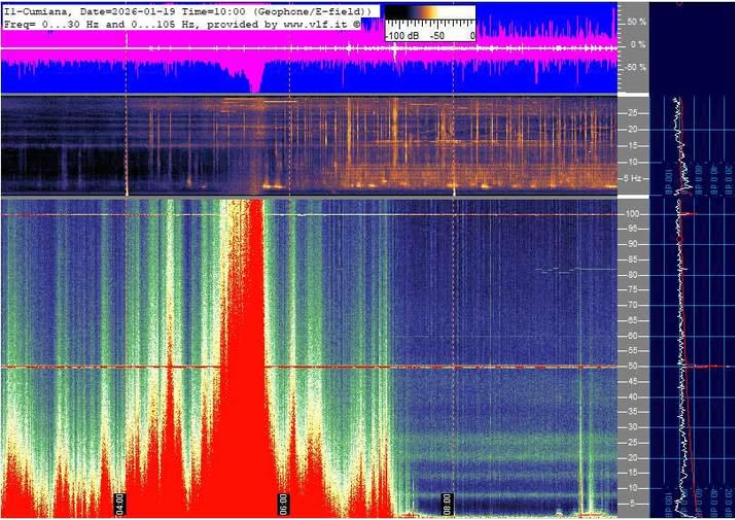Click the 25 Hz geophone axis label
735x520 pixels.
tap(632, 113)
